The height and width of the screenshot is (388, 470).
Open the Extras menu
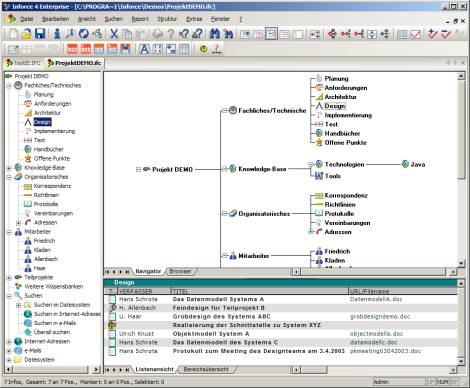click(194, 19)
